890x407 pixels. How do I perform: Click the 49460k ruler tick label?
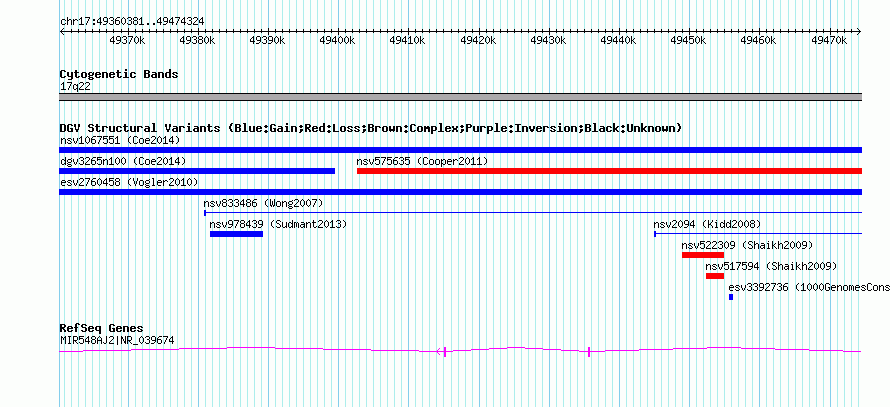[x=759, y=40]
